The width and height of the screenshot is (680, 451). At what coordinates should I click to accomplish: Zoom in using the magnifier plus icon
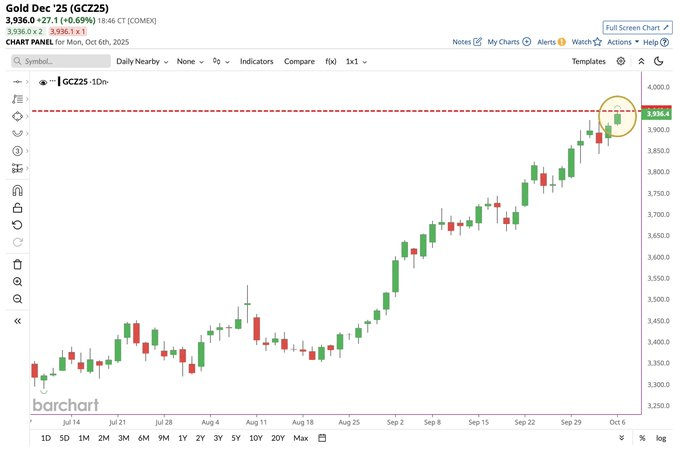(17, 282)
